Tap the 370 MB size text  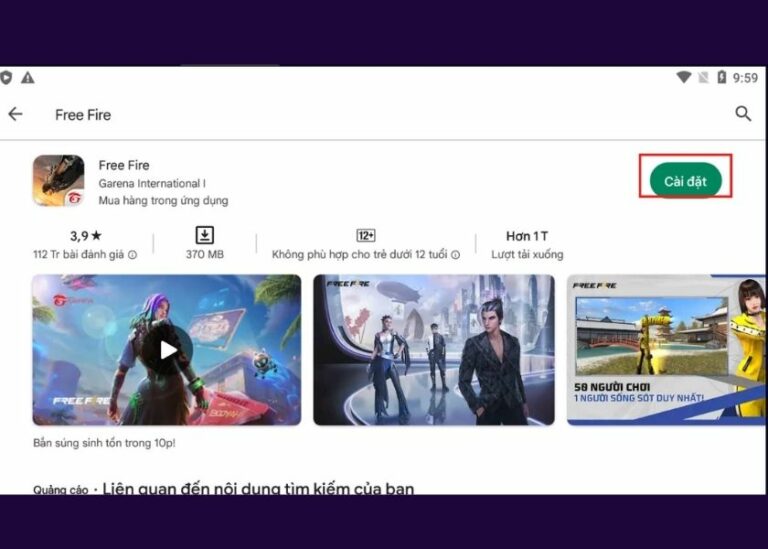[205, 255]
